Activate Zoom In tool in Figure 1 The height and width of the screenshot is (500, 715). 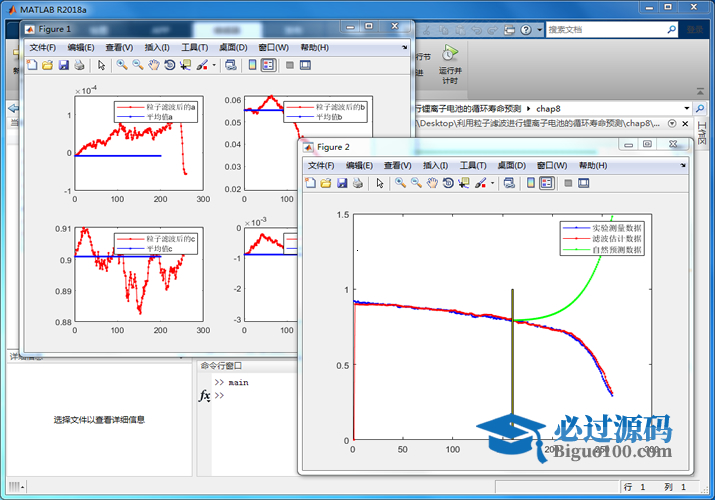tap(122, 65)
